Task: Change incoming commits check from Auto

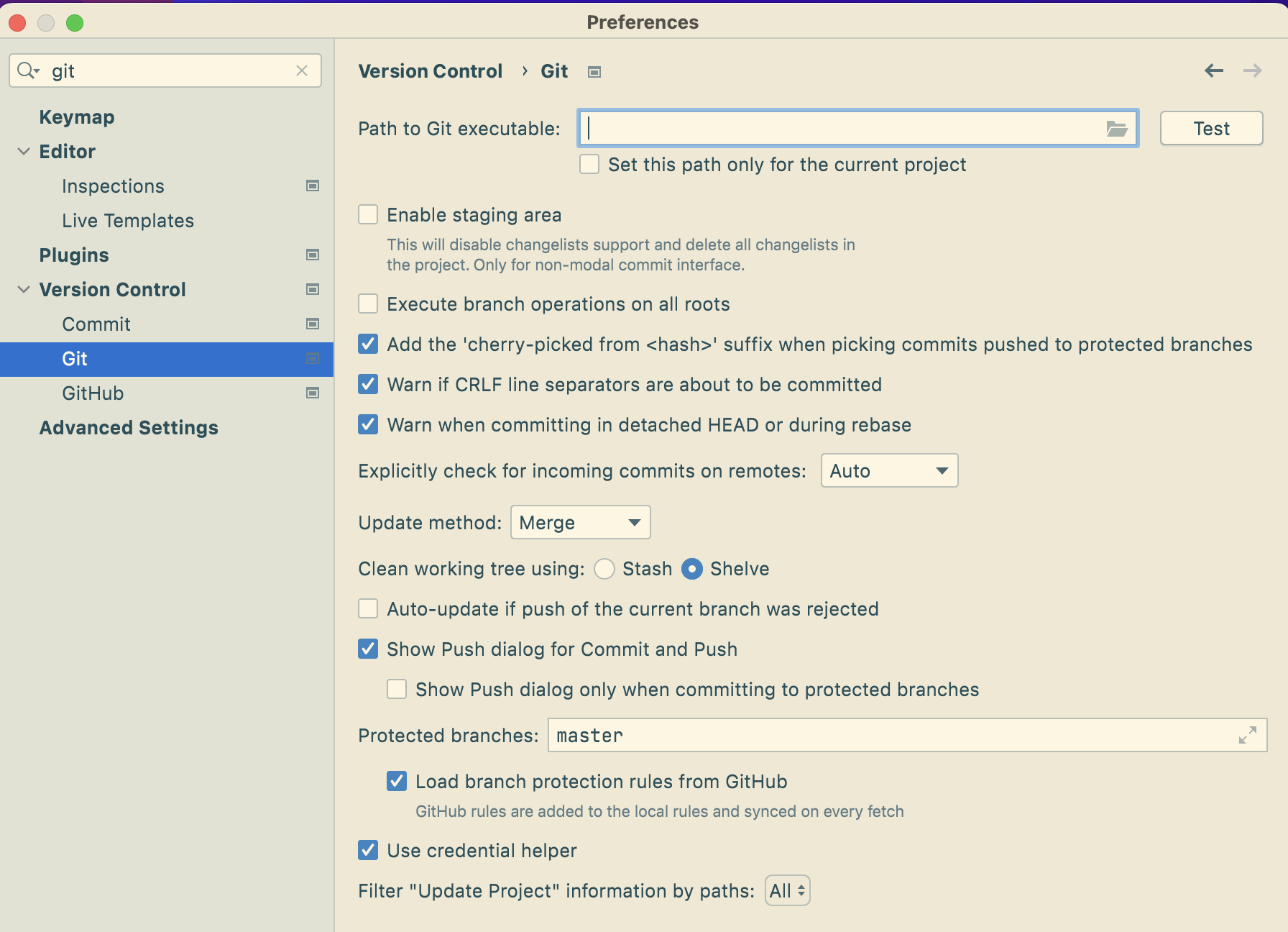Action: point(889,470)
